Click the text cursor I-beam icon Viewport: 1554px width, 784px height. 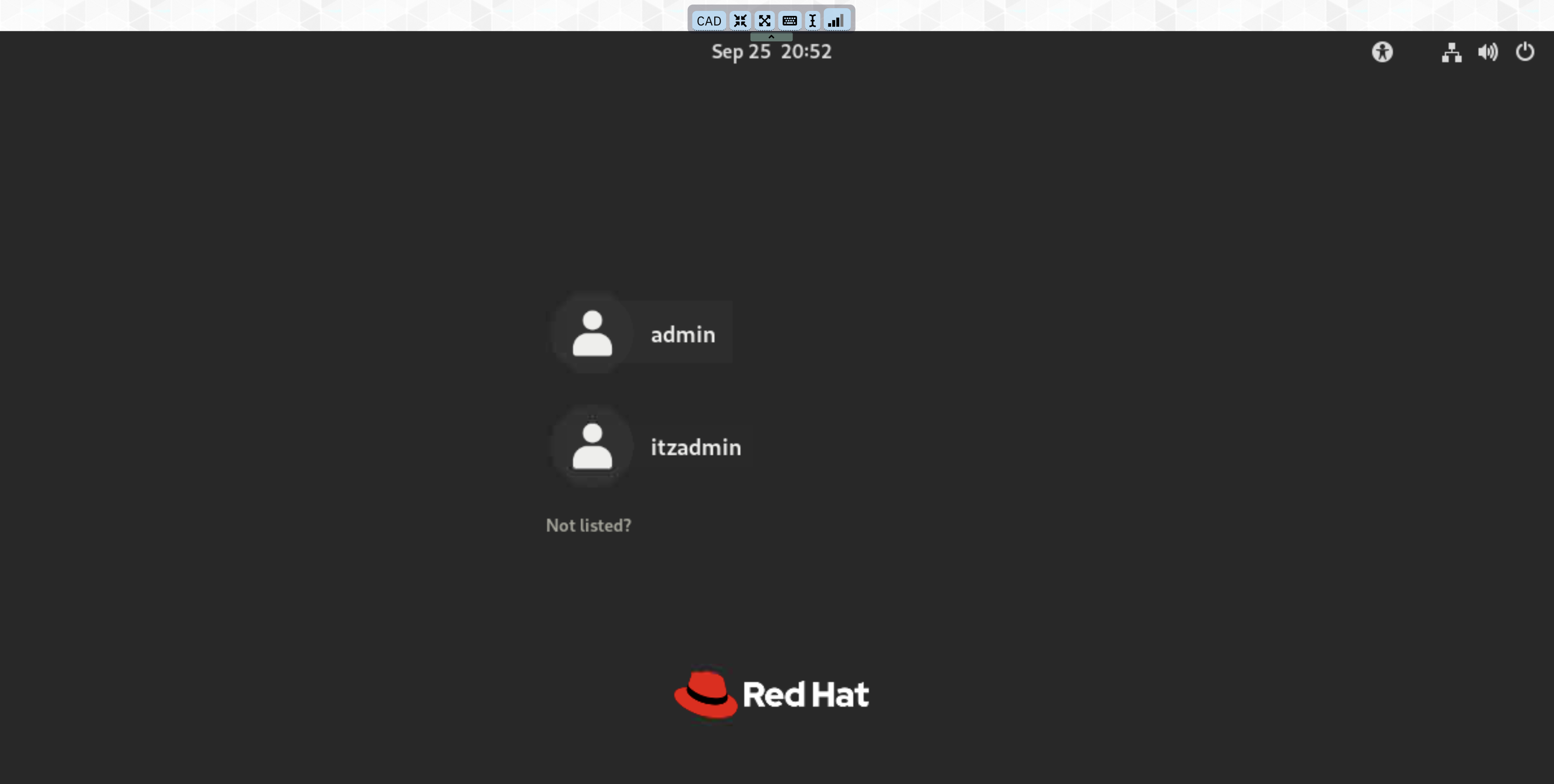pos(812,21)
